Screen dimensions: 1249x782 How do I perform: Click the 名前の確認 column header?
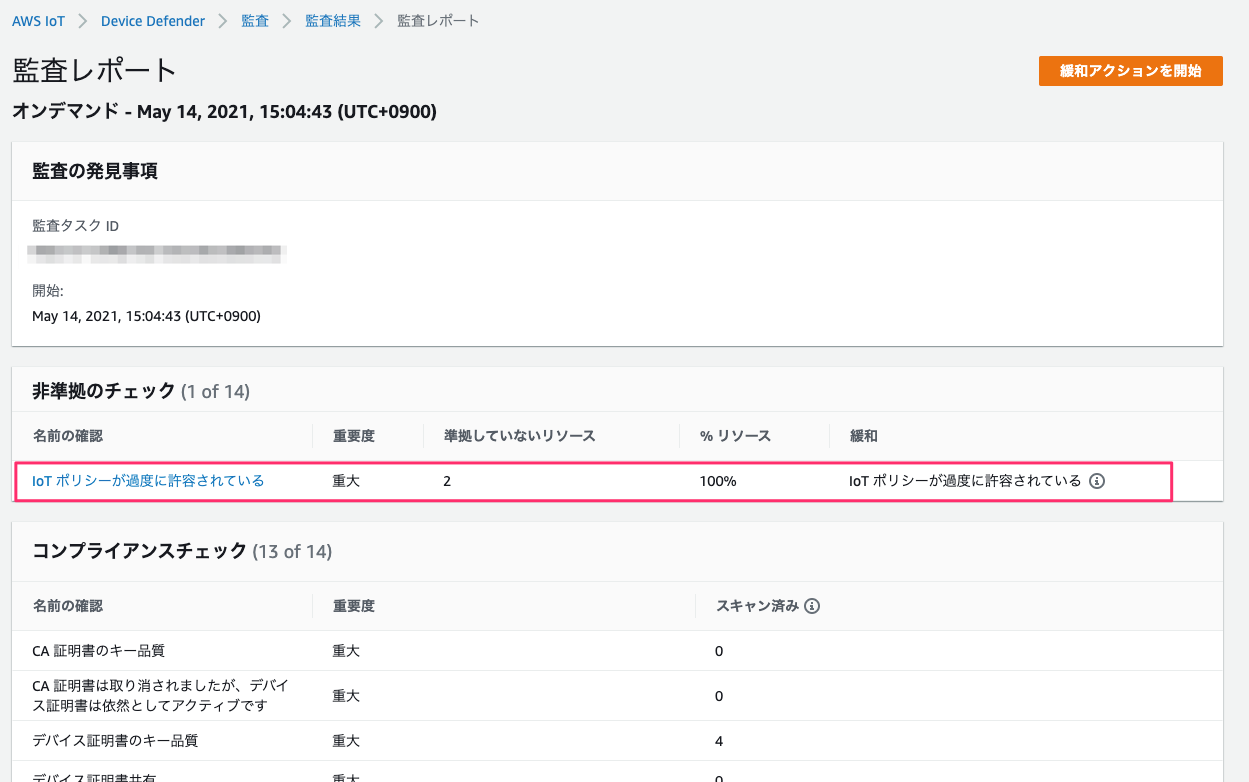(73, 435)
